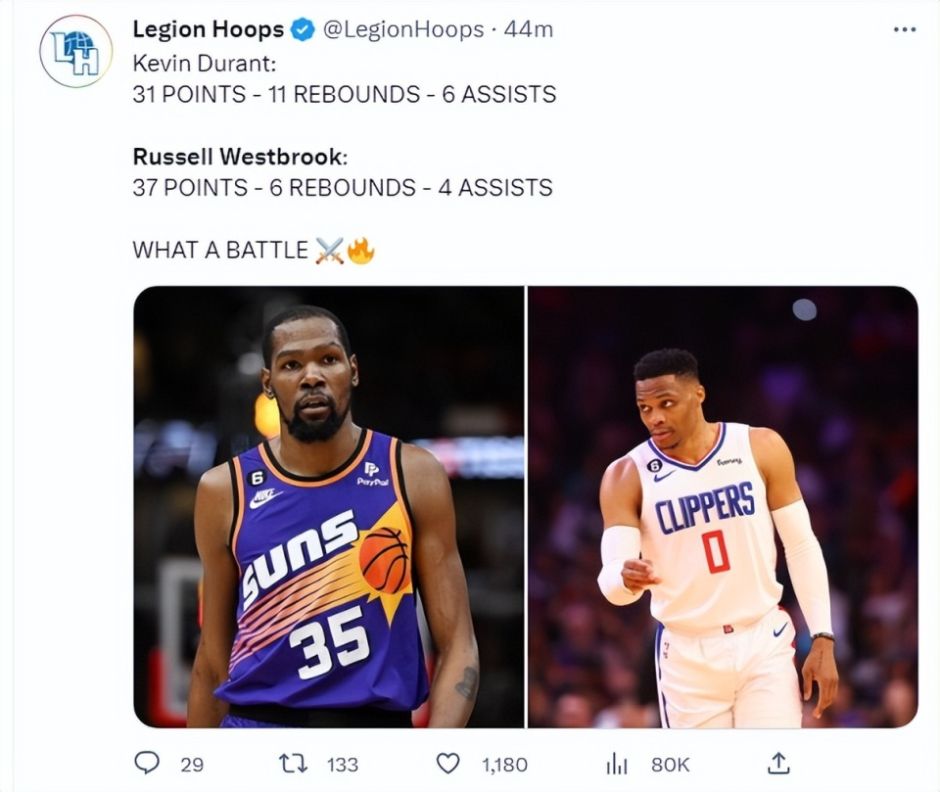Click the like count 1,180
The image size is (940, 792).
tap(504, 764)
